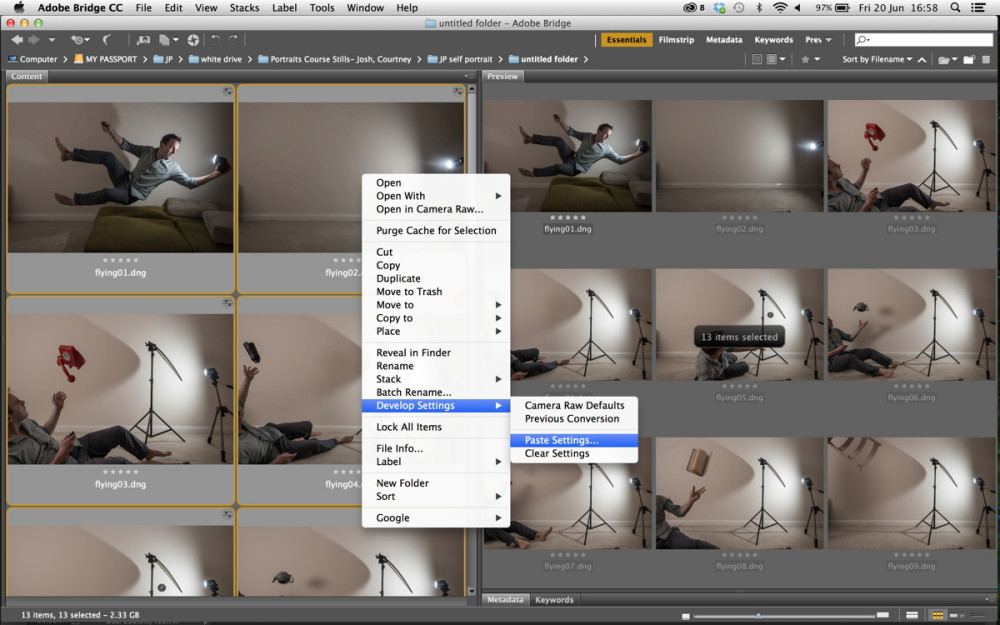Choose Purge Cache for Selection
1000x625 pixels.
click(x=436, y=230)
